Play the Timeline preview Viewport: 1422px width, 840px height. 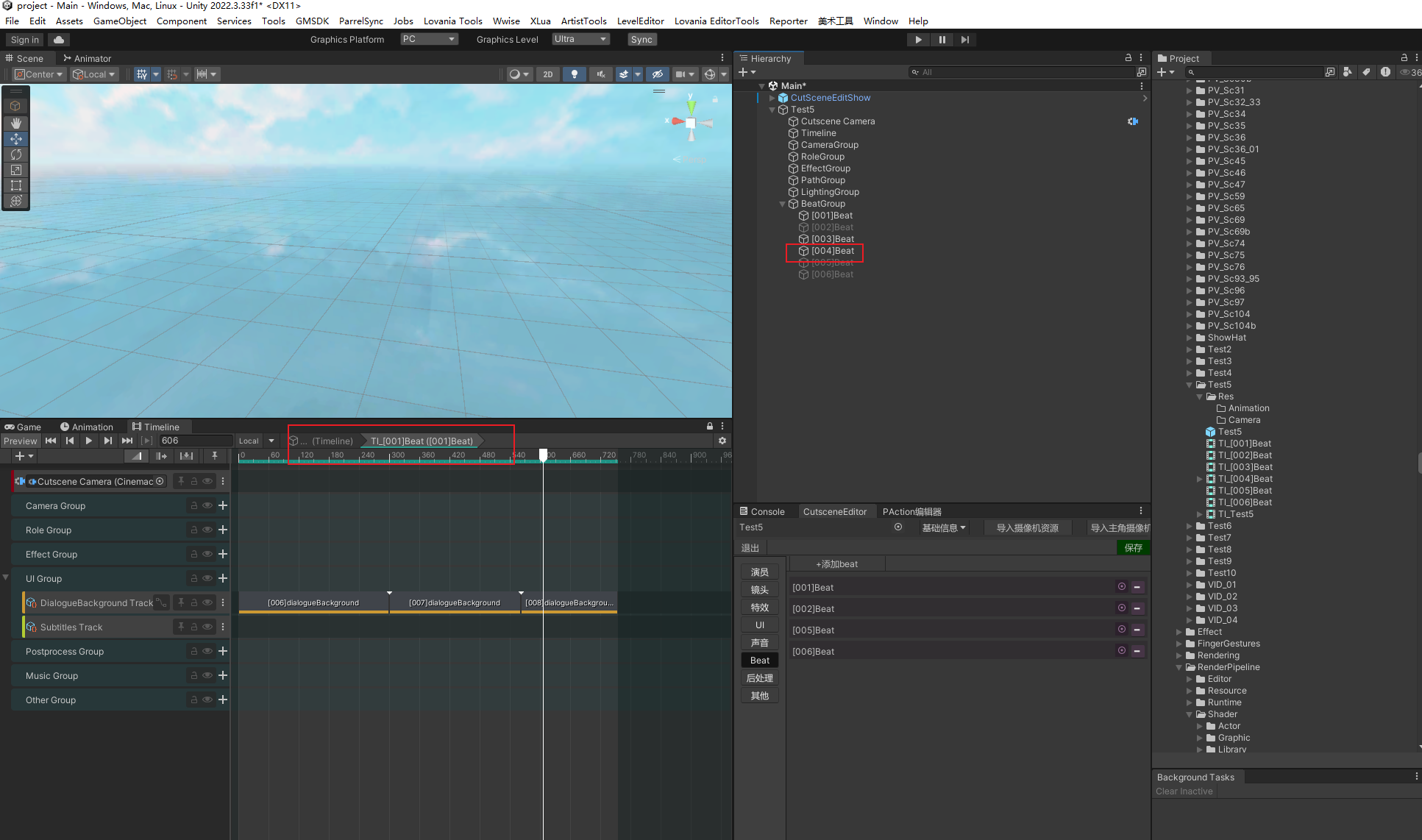pyautogui.click(x=88, y=441)
